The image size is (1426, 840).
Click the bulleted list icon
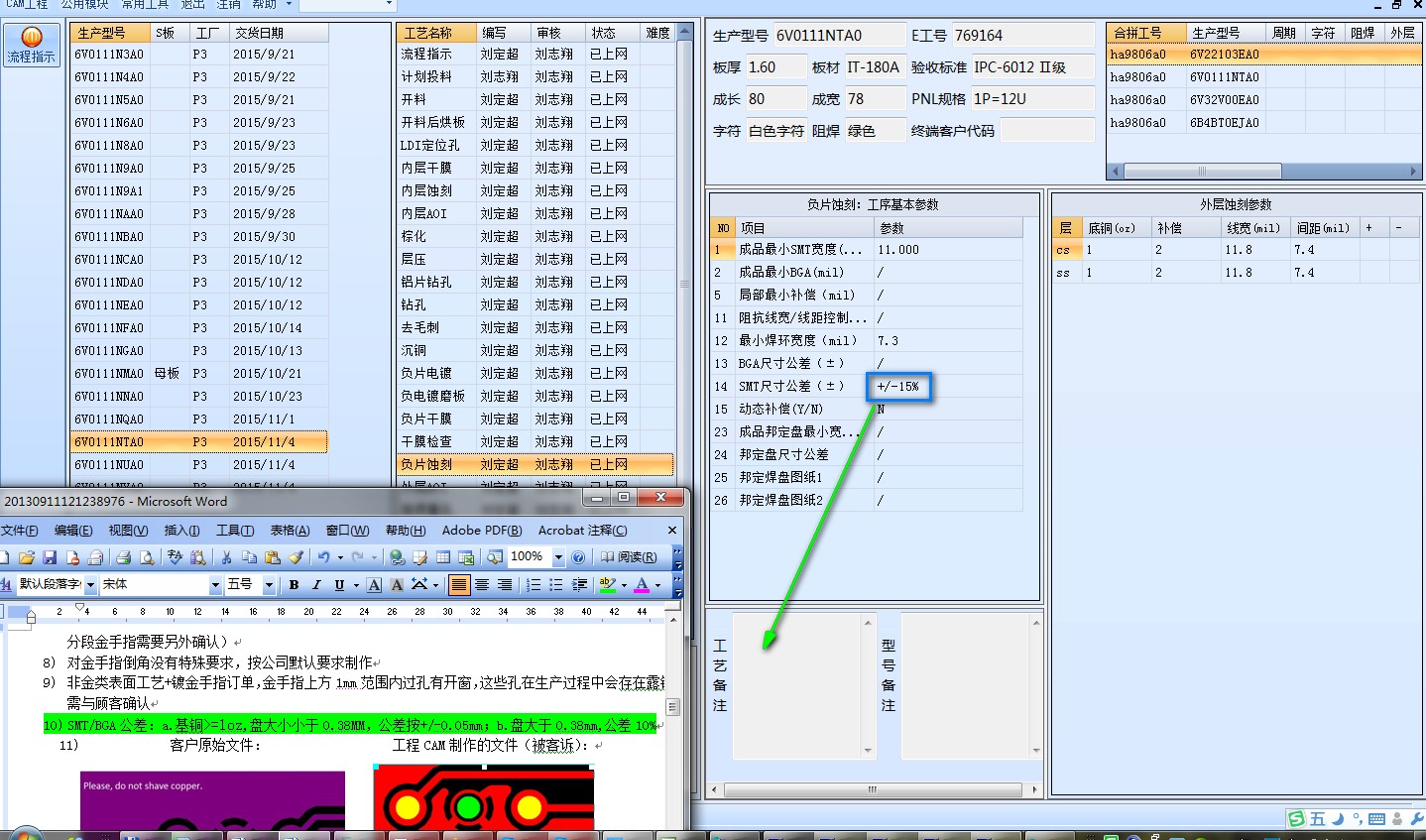click(555, 585)
